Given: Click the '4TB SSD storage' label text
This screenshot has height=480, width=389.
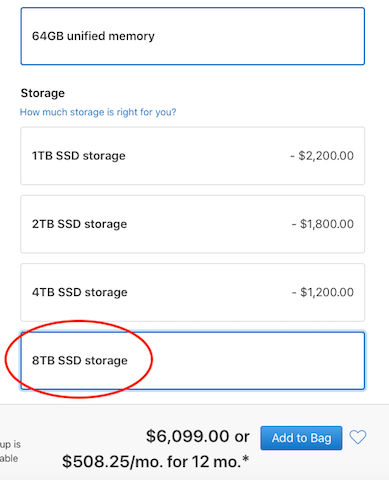Looking at the screenshot, I should tap(80, 292).
